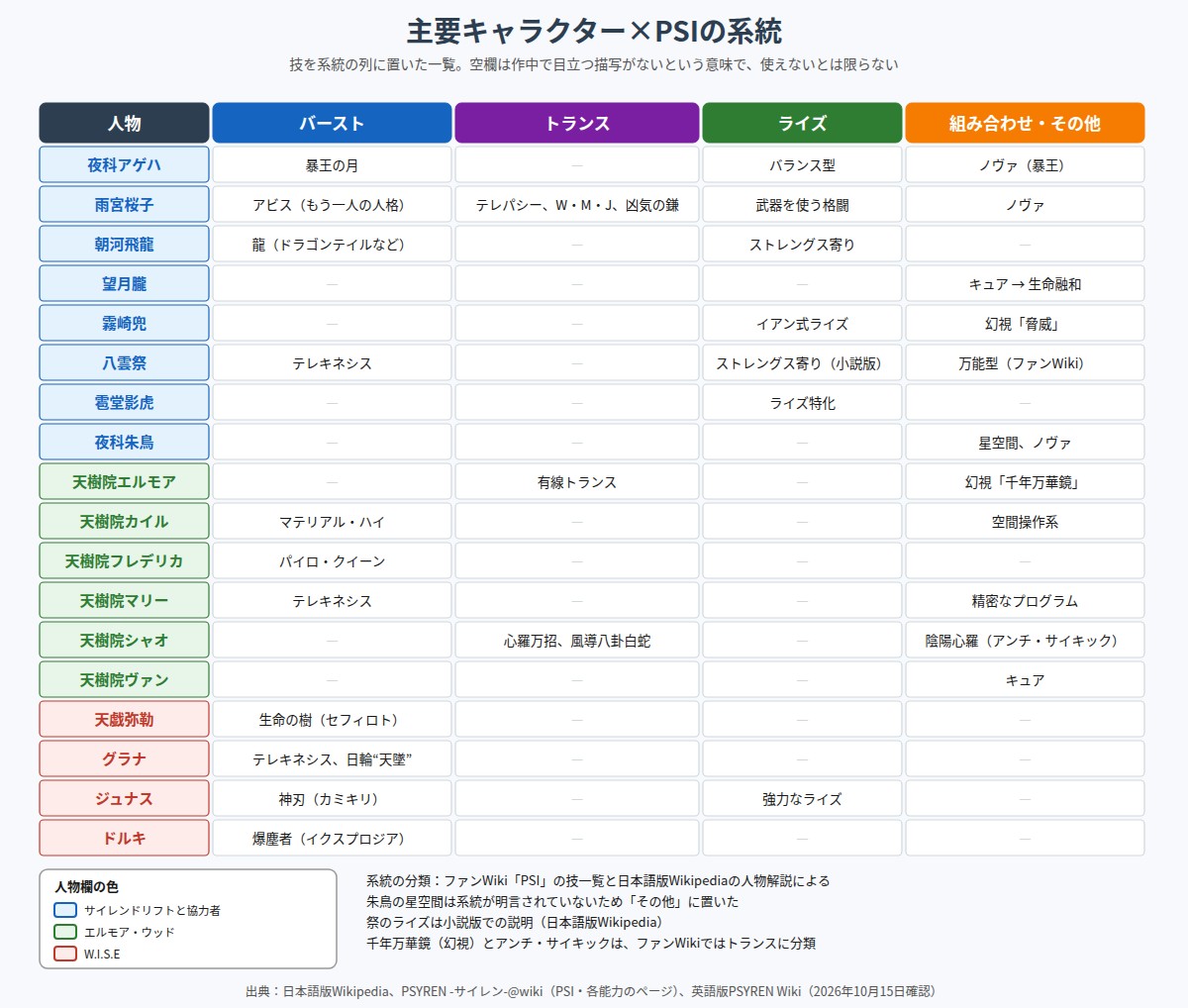Click the 人物 column header
1188x1008 pixels.
(125, 123)
